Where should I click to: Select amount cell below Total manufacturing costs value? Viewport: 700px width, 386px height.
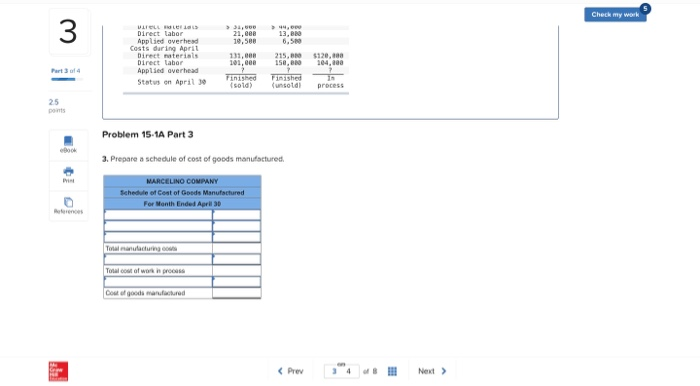pyautogui.click(x=237, y=259)
